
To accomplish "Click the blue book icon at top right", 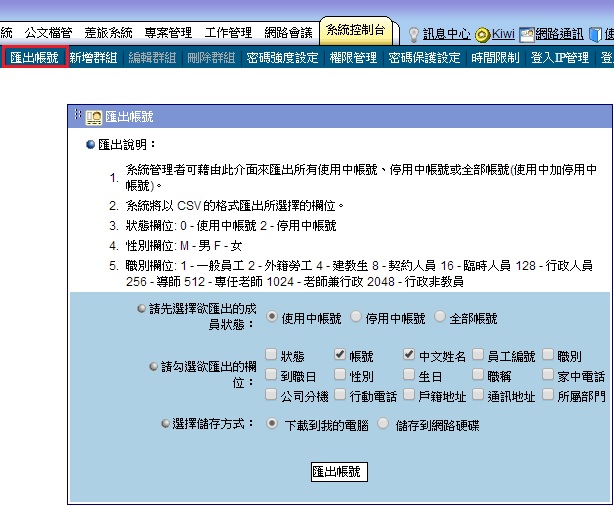I will pyautogui.click(x=594, y=33).
